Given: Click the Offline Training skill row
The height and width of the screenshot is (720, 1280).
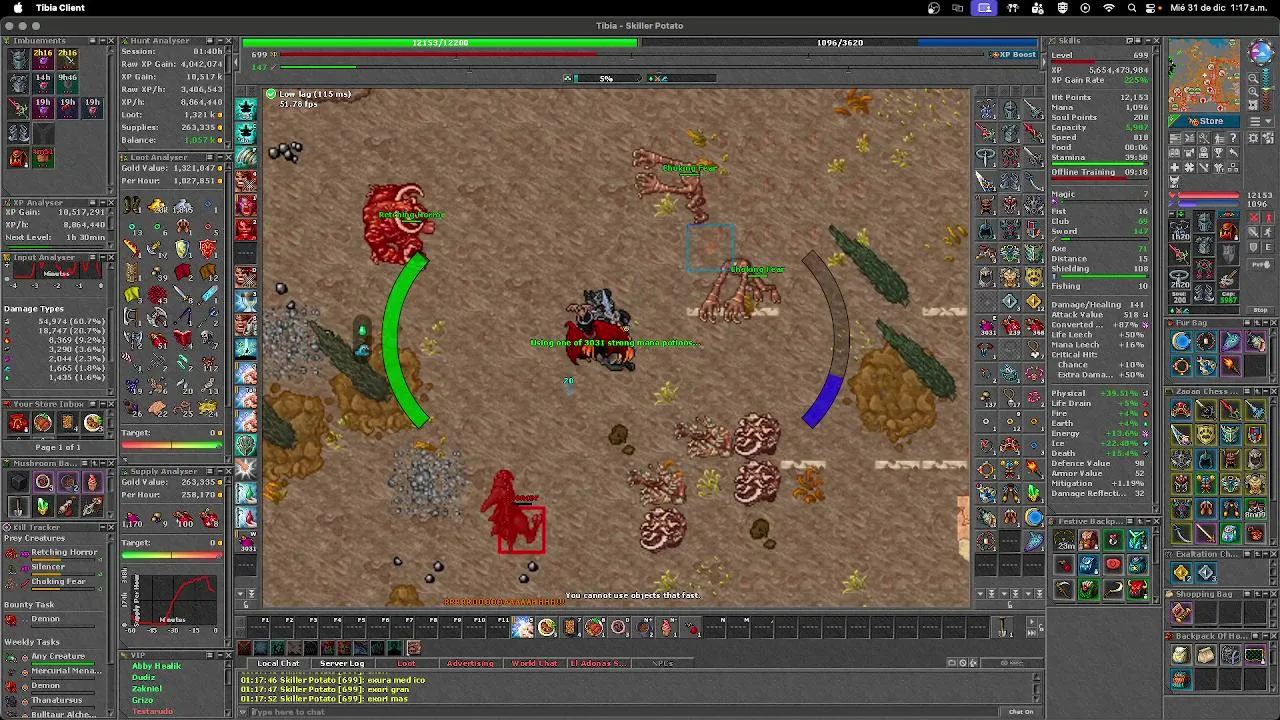Looking at the screenshot, I should click(1100, 172).
